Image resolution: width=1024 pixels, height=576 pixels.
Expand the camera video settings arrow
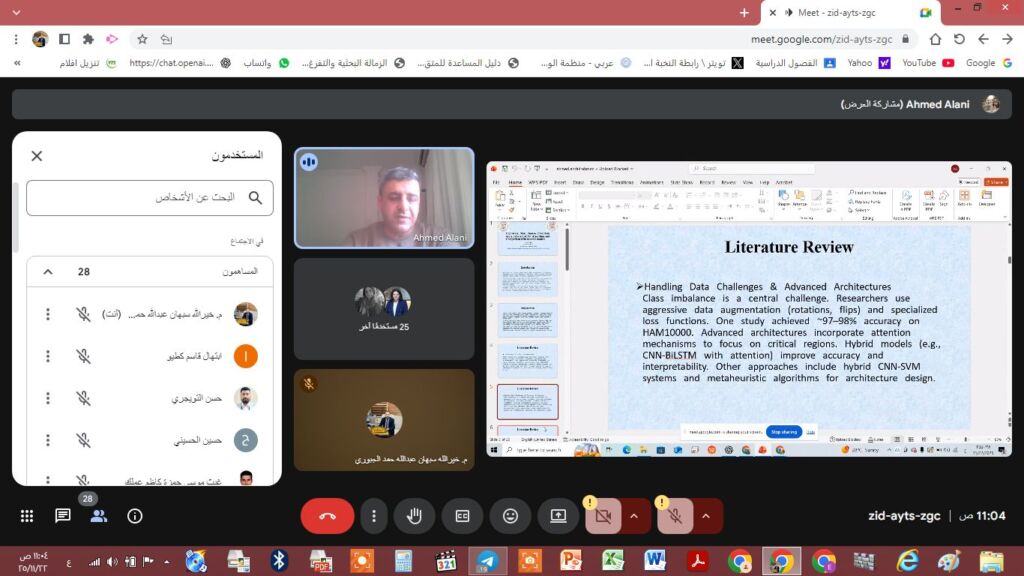pyautogui.click(x=633, y=516)
